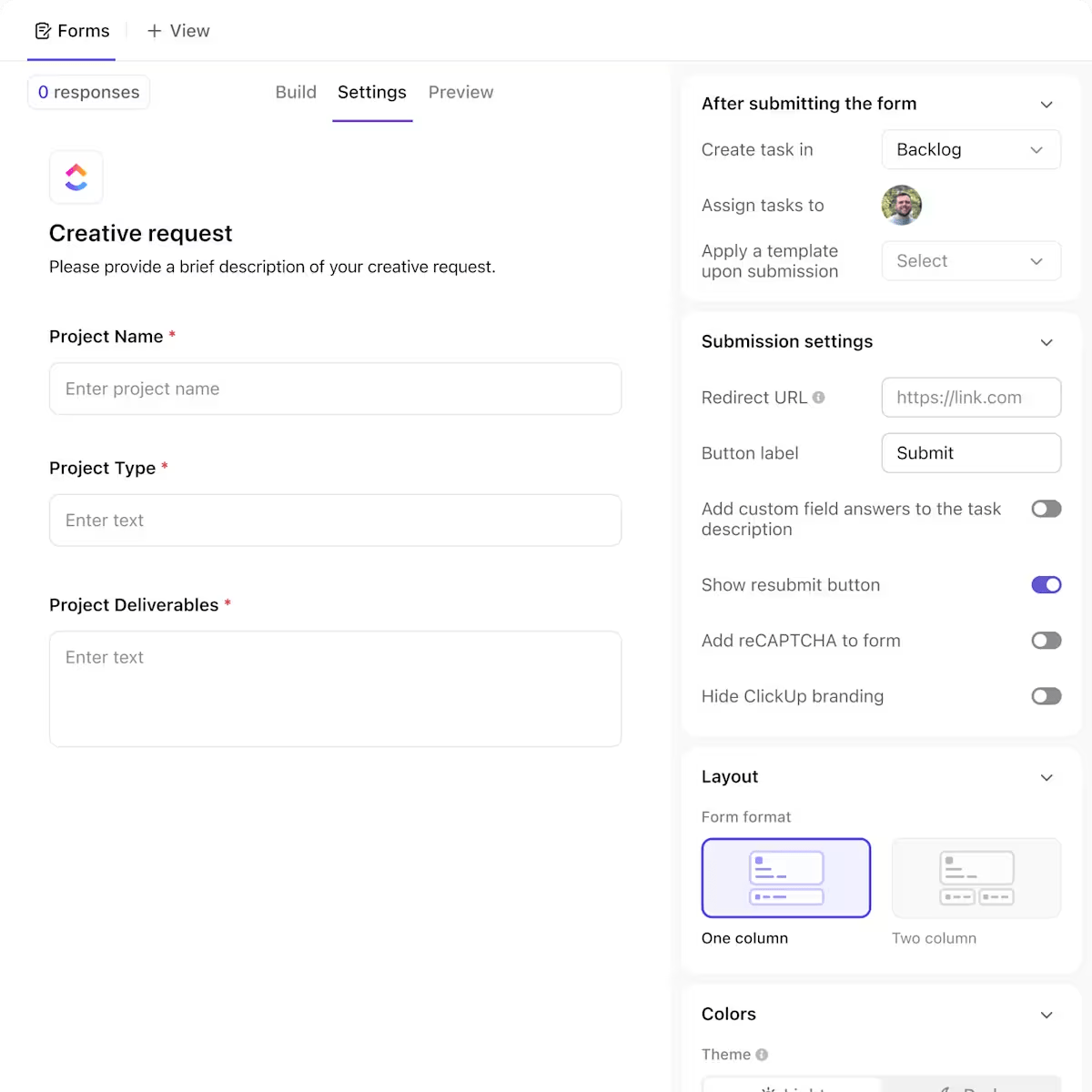Switch to the Build tab
Viewport: 1092px width, 1092px height.
295,92
